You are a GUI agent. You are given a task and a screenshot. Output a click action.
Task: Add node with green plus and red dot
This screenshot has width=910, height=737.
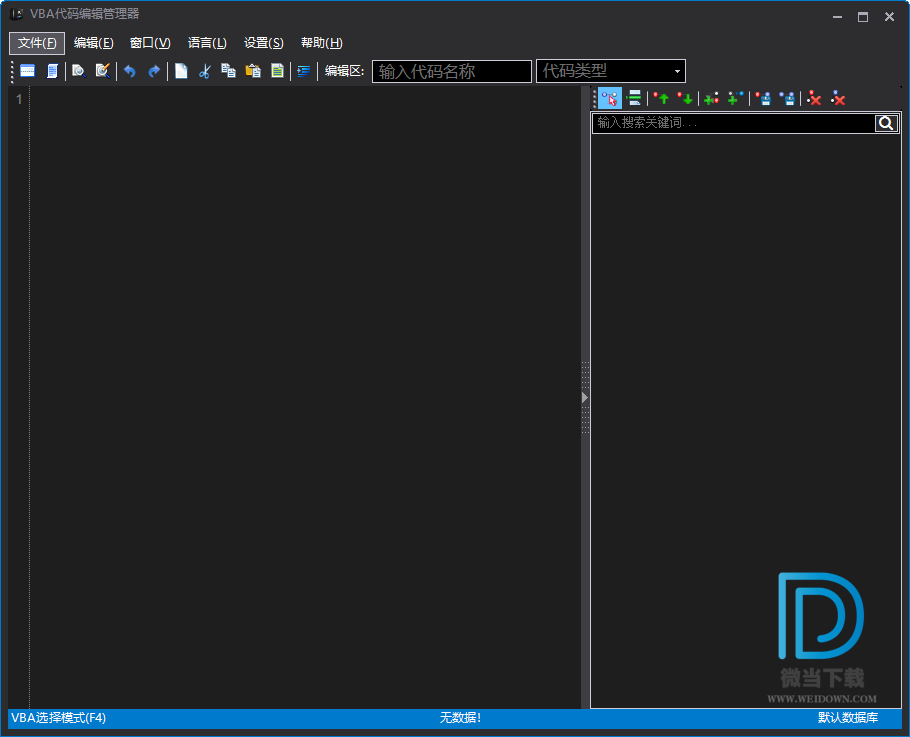coord(712,99)
